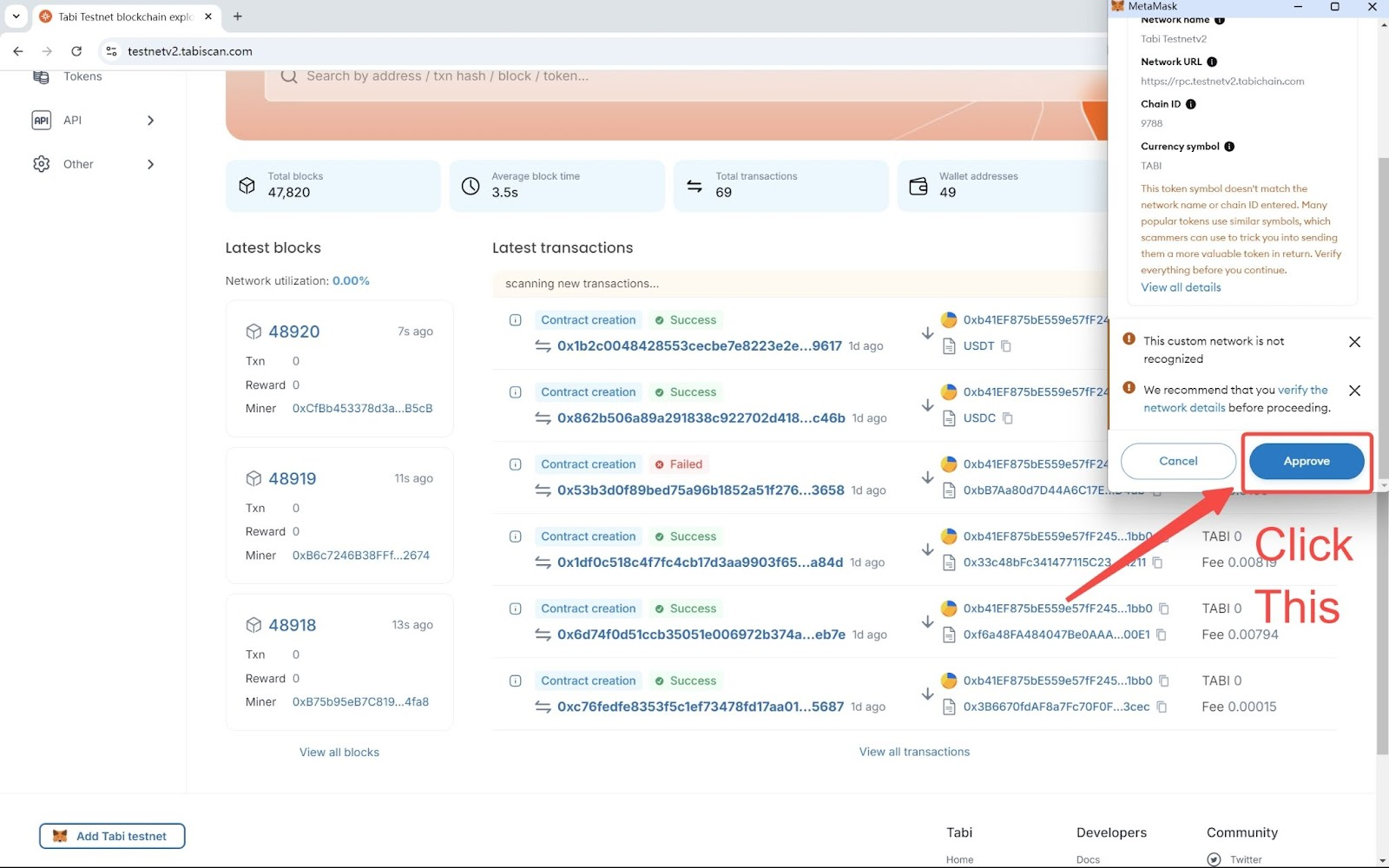Approve the network in MetaMask
1389x868 pixels.
[x=1307, y=461]
